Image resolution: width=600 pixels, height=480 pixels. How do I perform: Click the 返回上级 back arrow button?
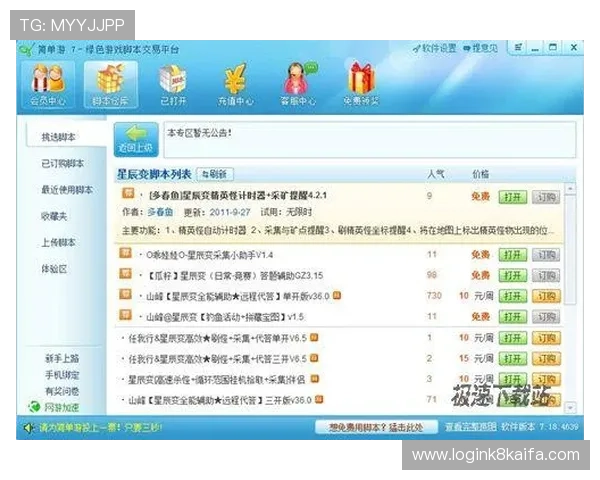pos(136,140)
